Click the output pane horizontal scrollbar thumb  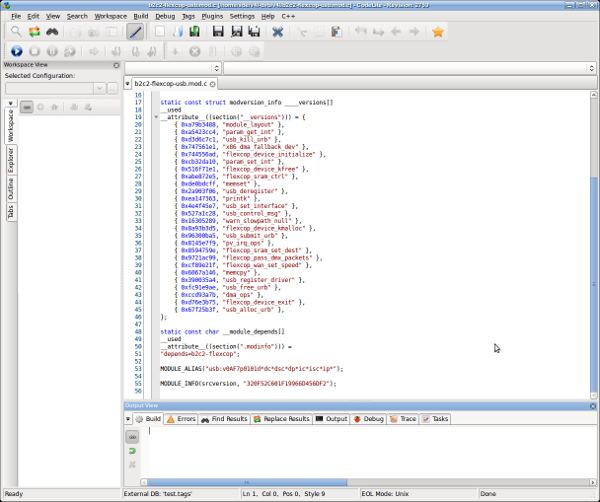click(247, 482)
